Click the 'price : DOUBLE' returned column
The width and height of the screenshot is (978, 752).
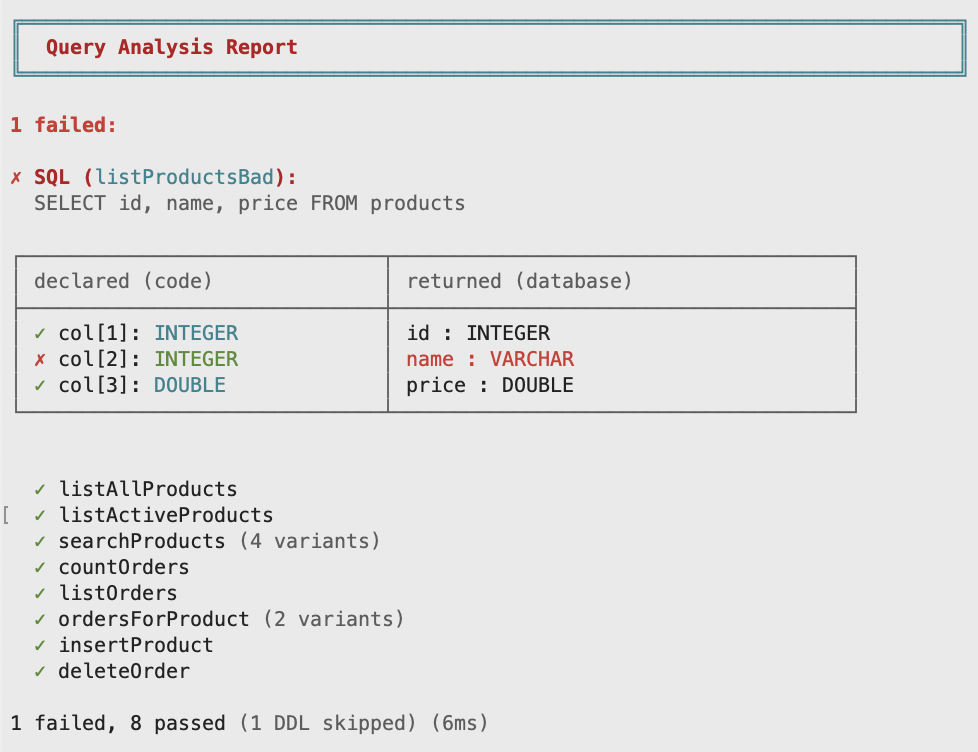490,385
